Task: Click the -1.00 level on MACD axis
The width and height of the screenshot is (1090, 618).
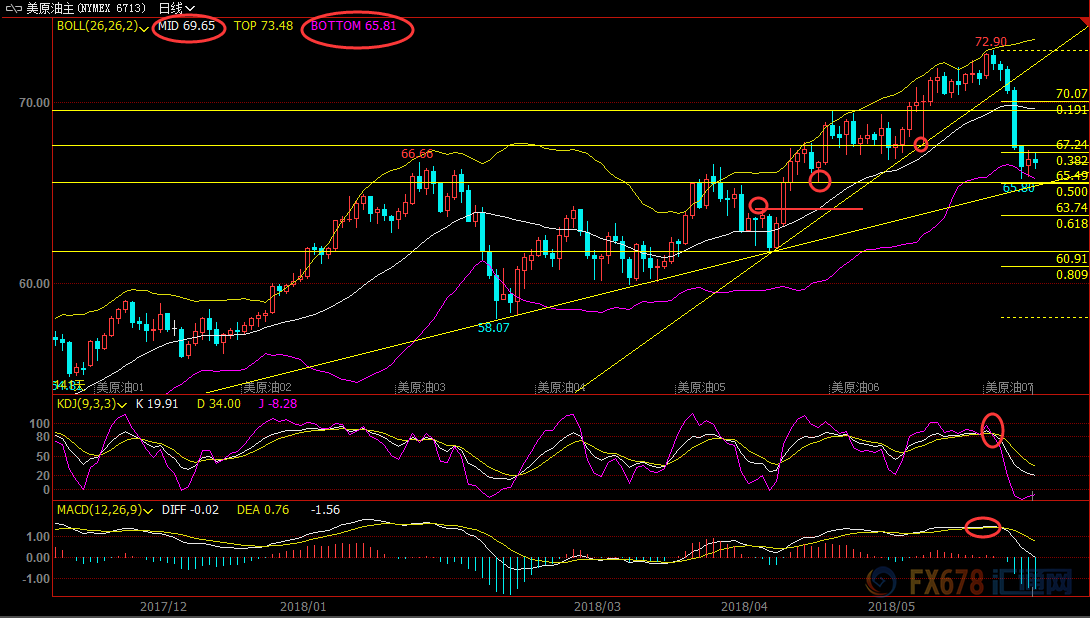Action: [35, 579]
